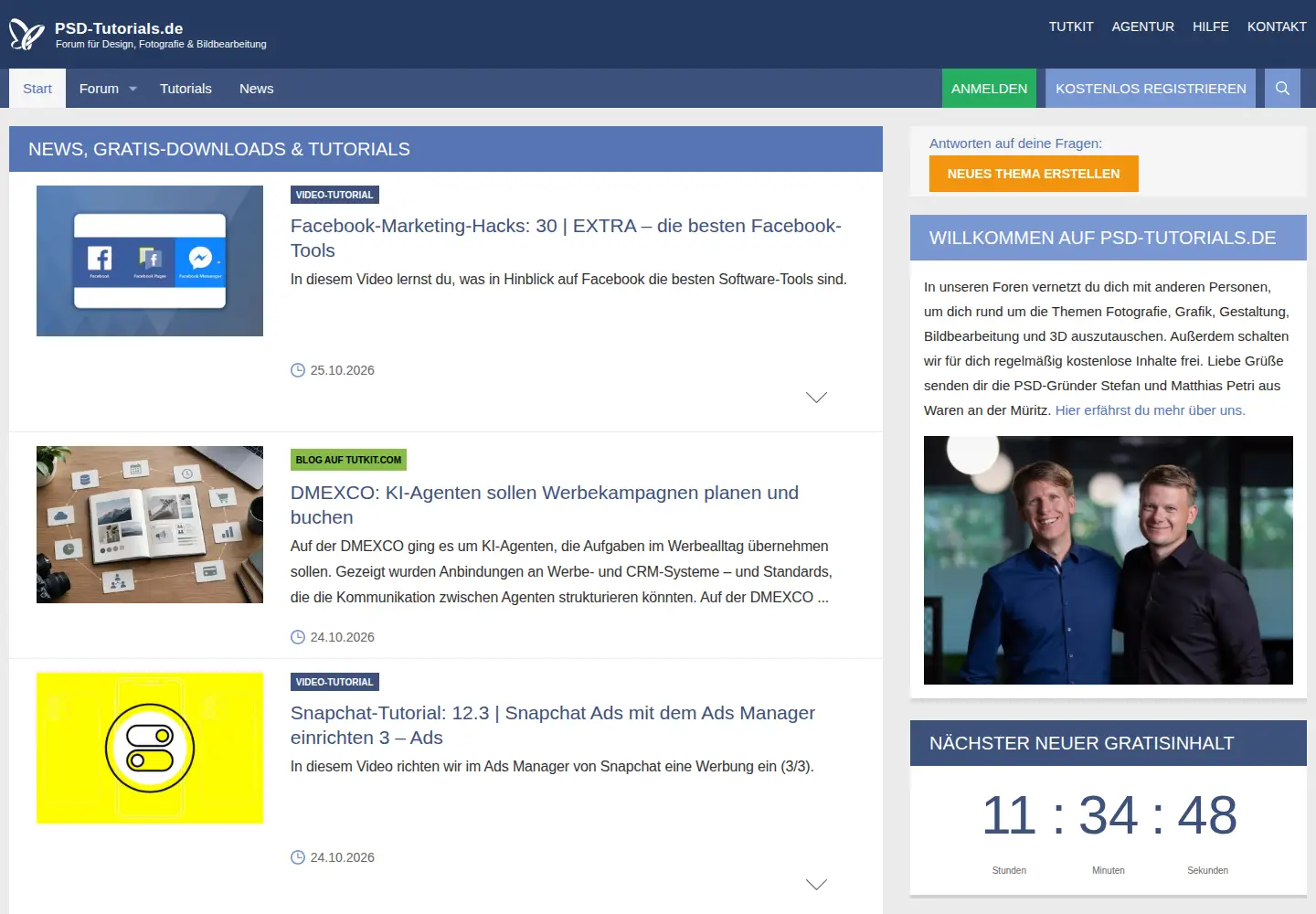Click the 'Minuten' countdown label
Screen dimensions: 1316x914
pos(1109,870)
